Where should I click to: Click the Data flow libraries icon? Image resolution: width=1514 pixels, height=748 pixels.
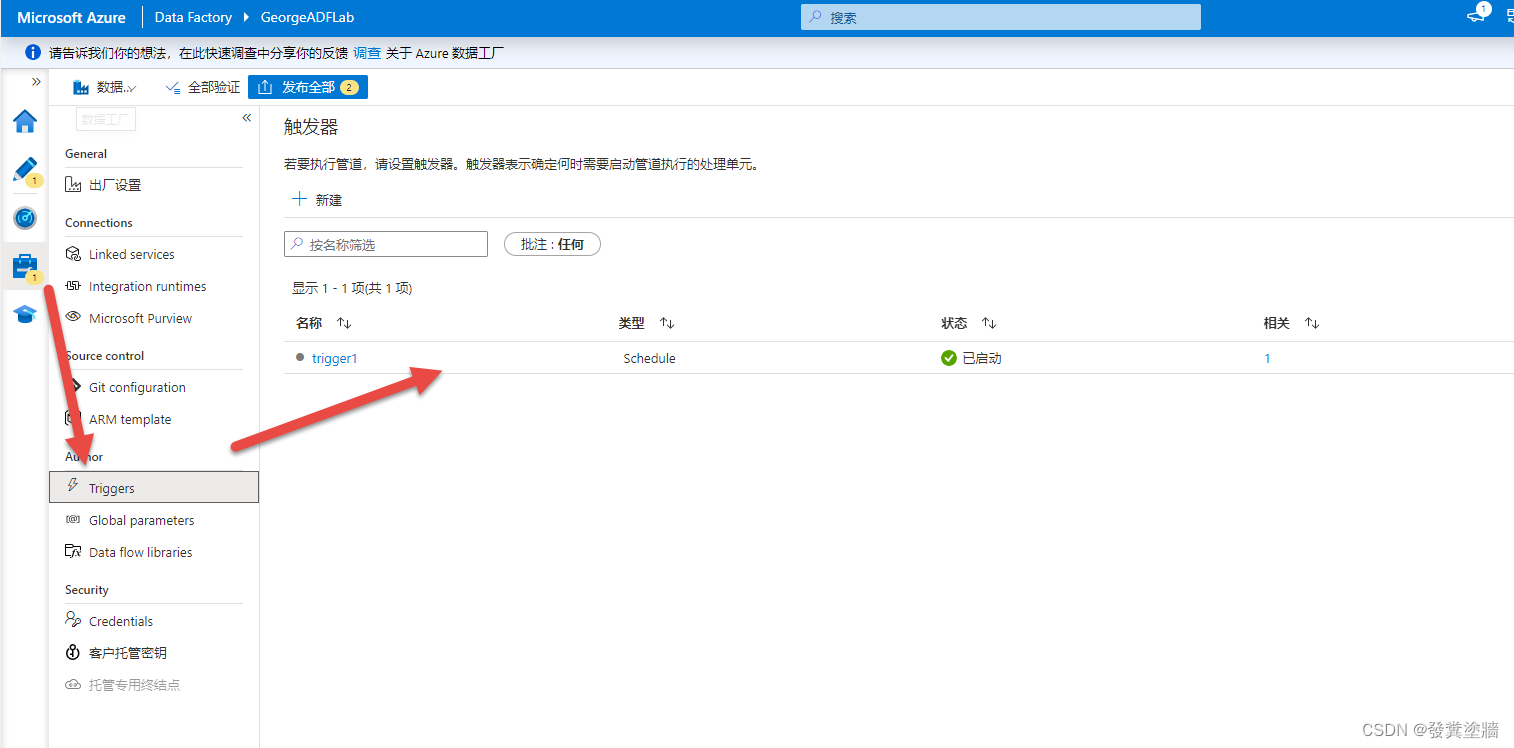pos(72,551)
